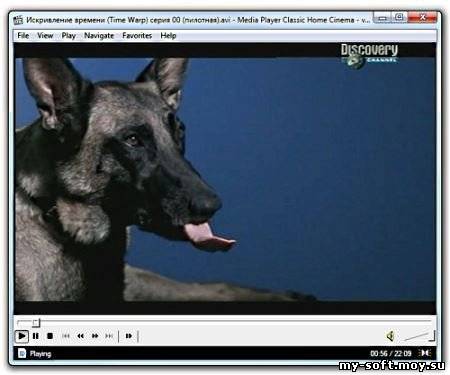Mute audio using the speaker icon

coord(391,336)
